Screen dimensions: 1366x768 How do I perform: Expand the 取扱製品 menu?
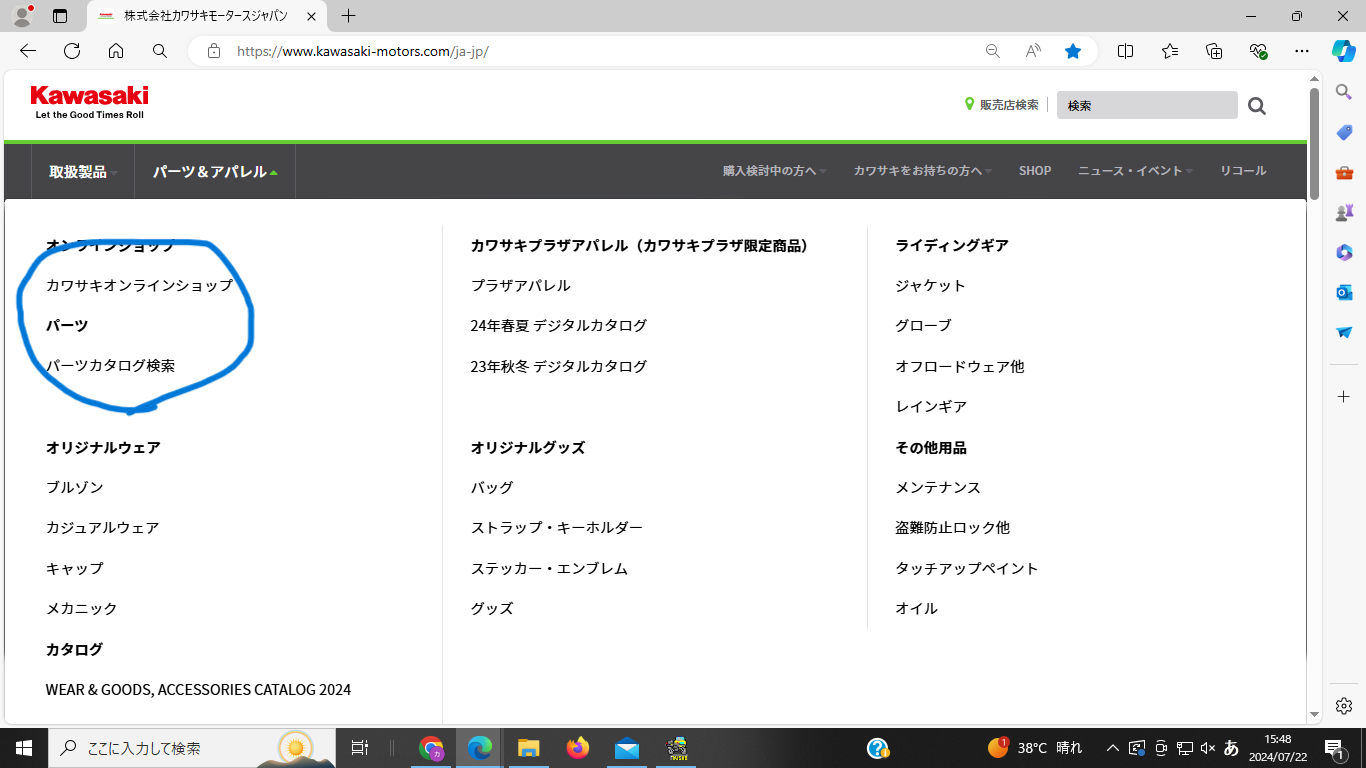tap(83, 172)
